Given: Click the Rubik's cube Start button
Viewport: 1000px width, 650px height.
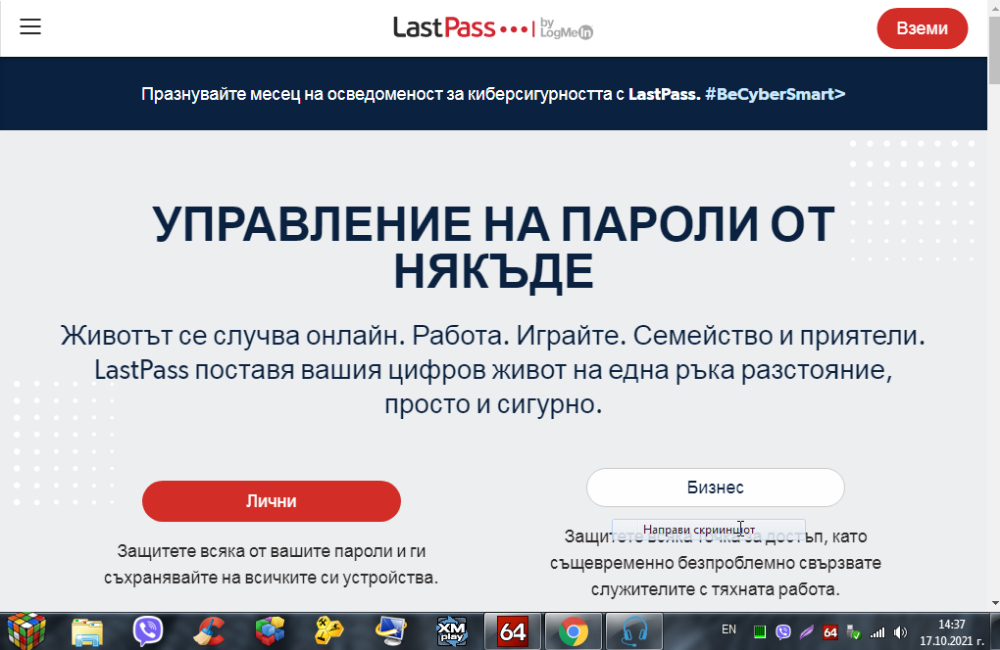Looking at the screenshot, I should (26, 632).
